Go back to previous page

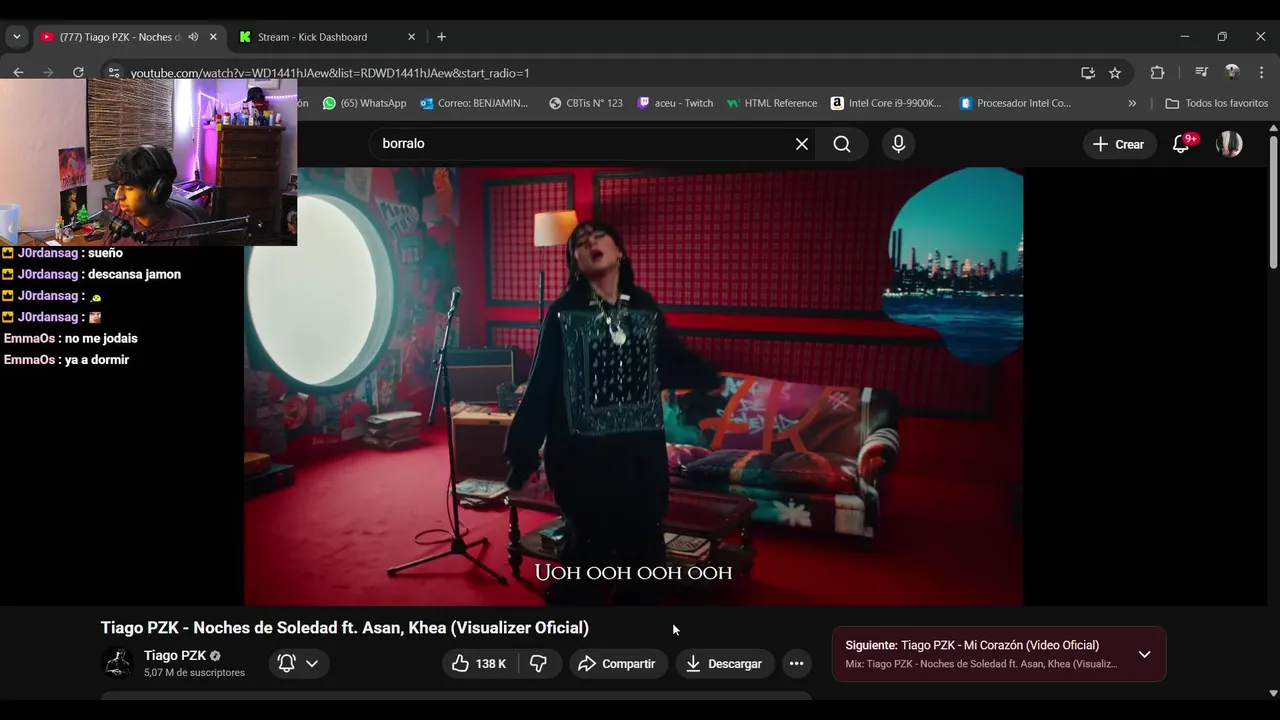click(18, 72)
